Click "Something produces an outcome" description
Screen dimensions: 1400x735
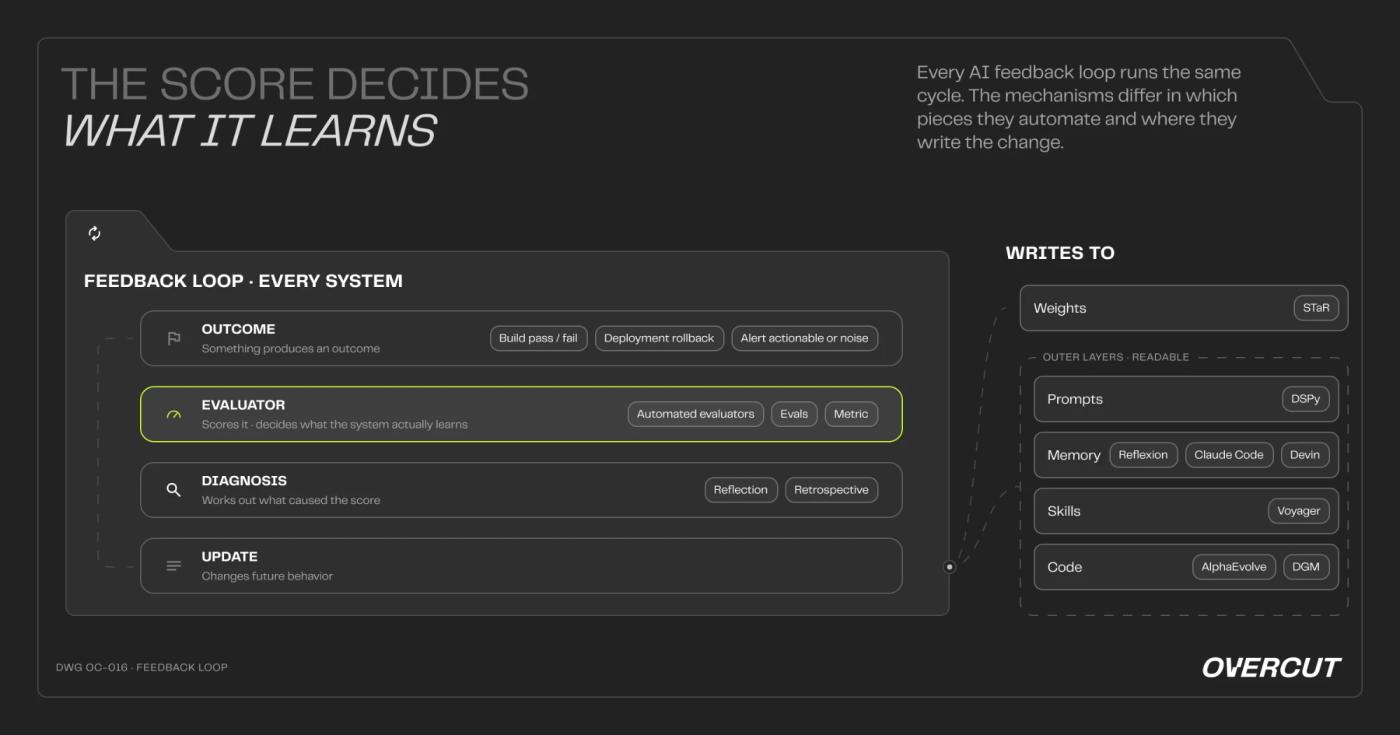[291, 349]
